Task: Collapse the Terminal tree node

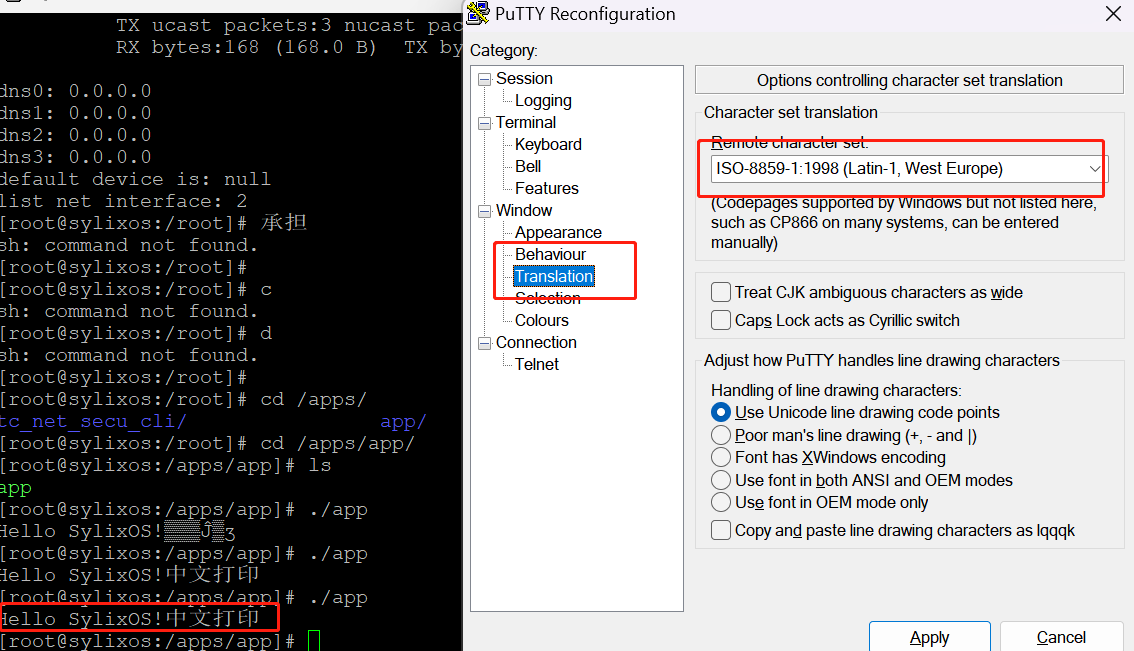Action: (x=484, y=124)
